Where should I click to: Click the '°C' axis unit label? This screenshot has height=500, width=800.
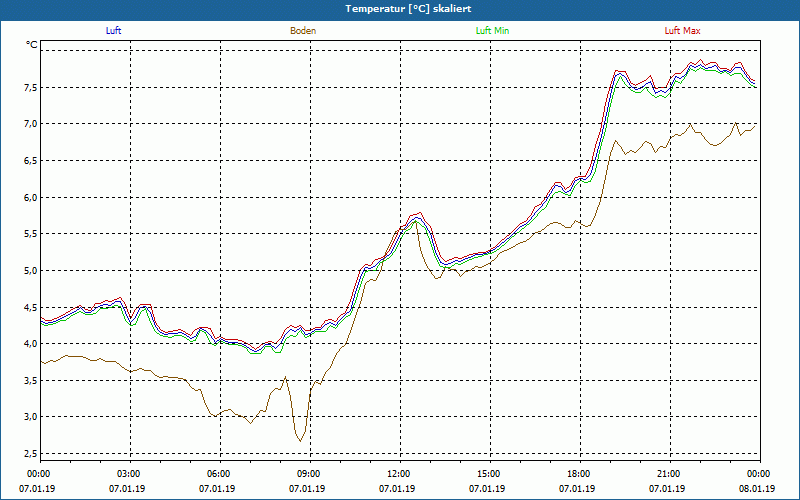tap(32, 45)
